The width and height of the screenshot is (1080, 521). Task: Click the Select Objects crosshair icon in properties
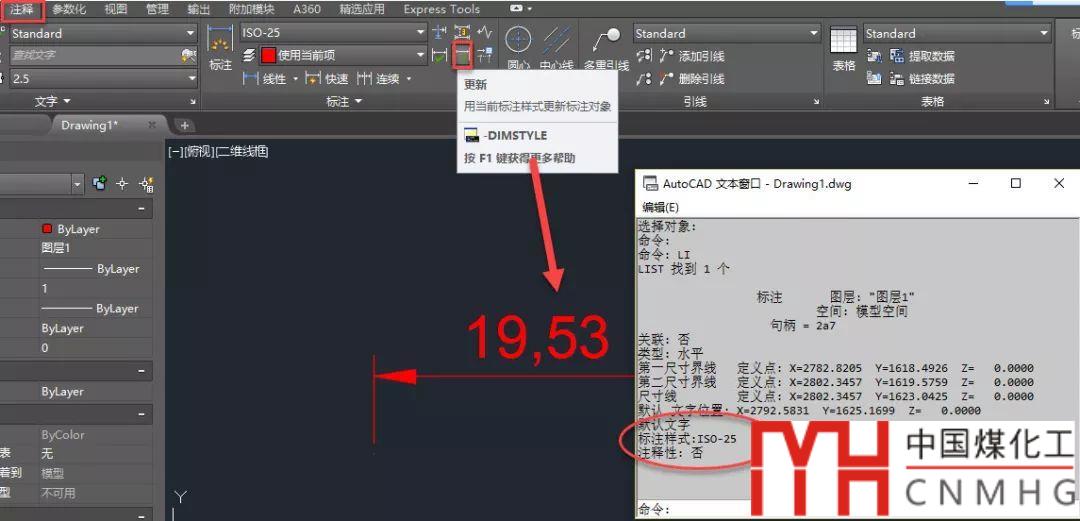122,184
